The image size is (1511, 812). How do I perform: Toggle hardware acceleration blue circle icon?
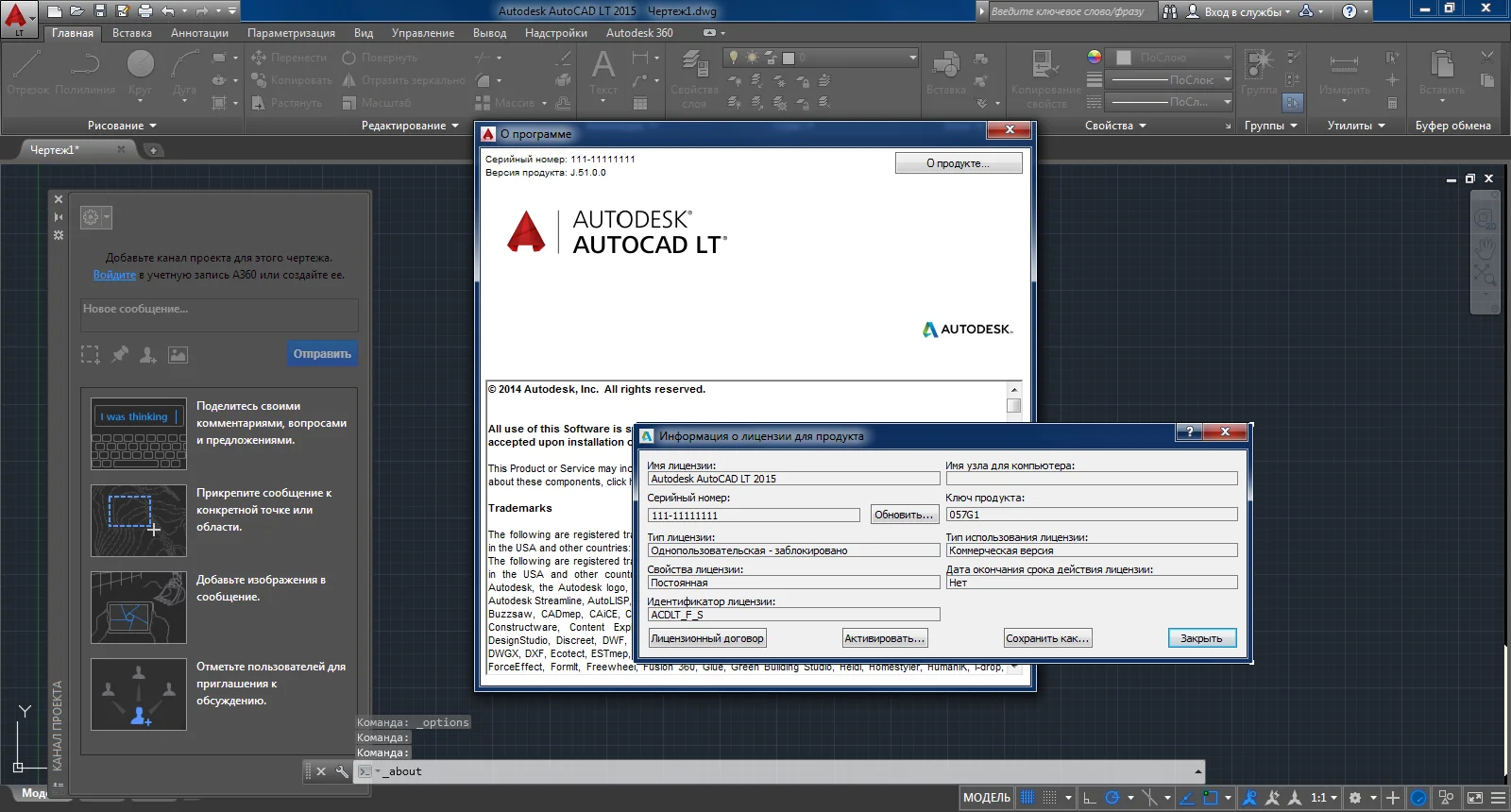pyautogui.click(x=1418, y=798)
